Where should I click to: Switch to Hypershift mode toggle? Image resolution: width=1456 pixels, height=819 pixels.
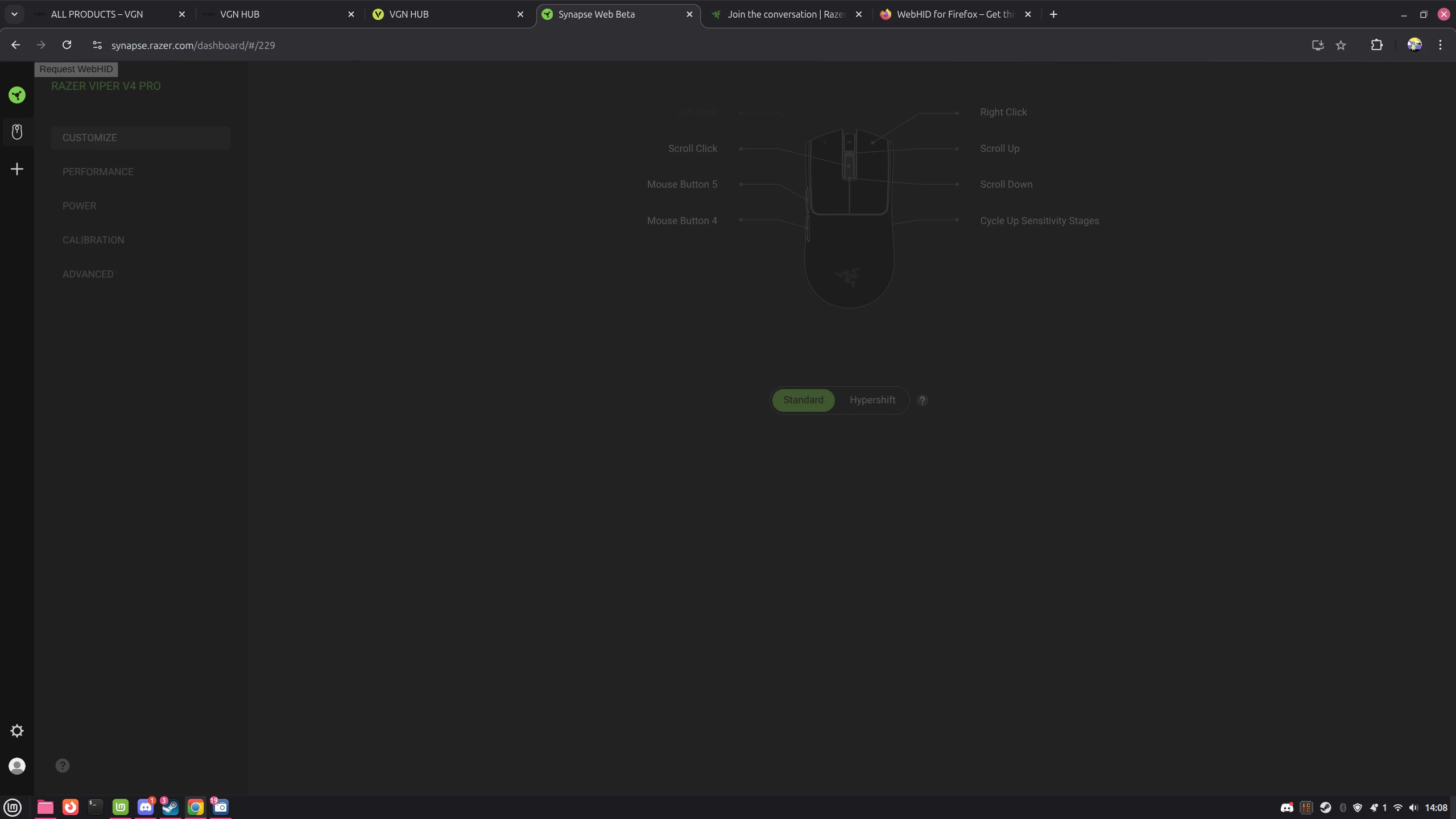[x=872, y=400]
